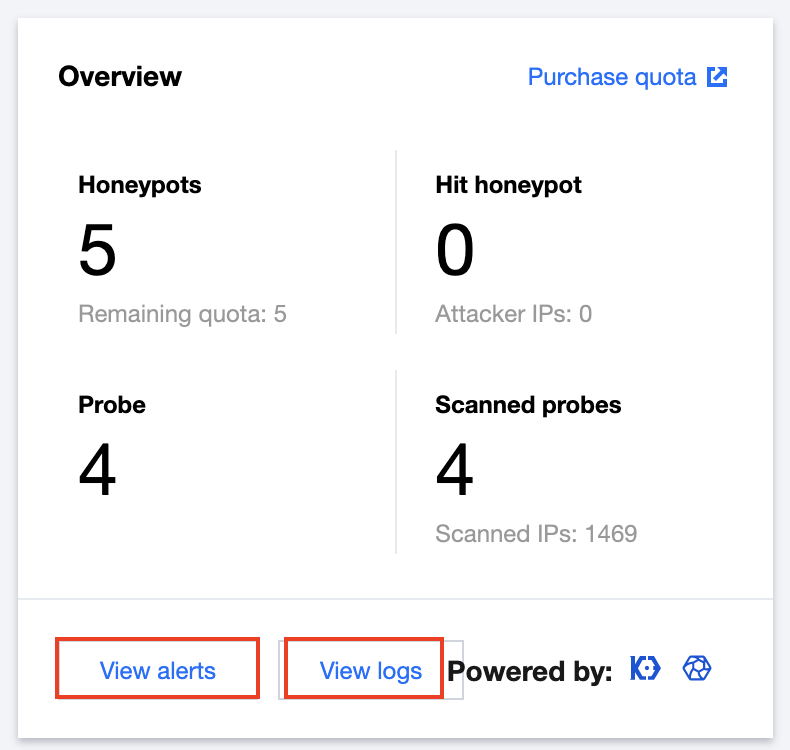Click the number 4 under Probe

[x=98, y=470]
